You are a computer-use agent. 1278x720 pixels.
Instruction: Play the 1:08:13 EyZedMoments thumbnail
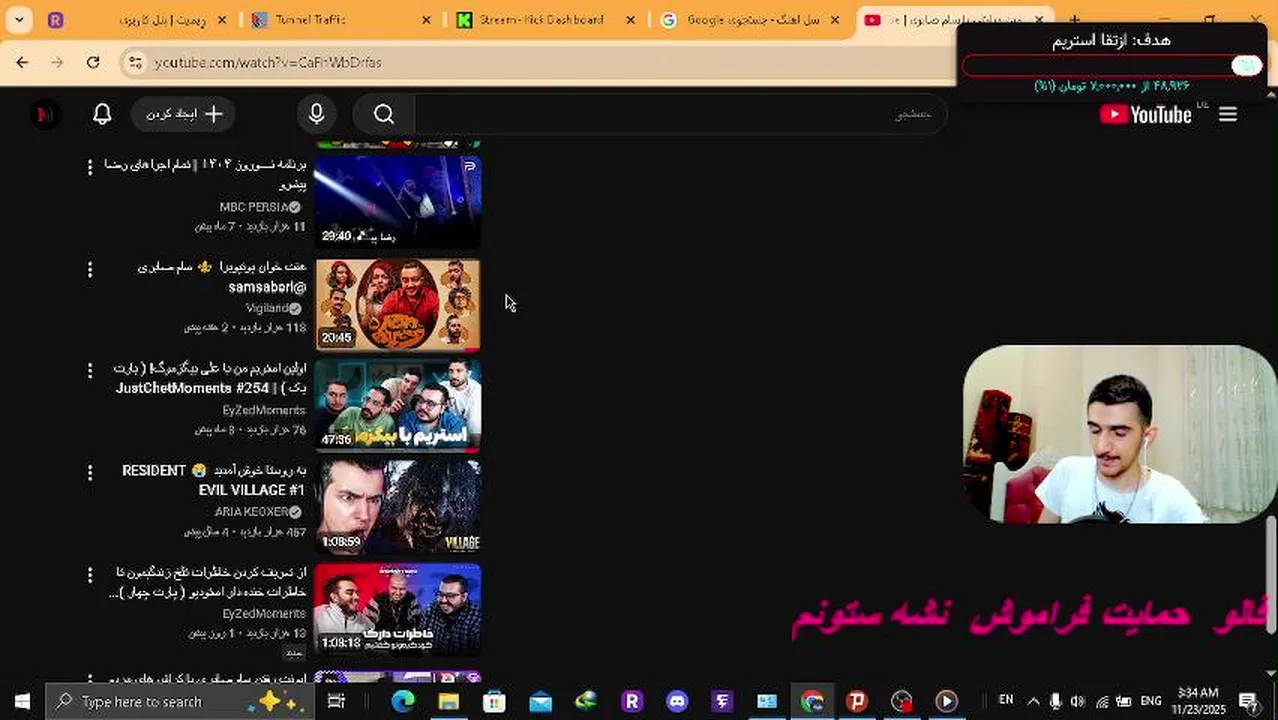click(x=398, y=610)
